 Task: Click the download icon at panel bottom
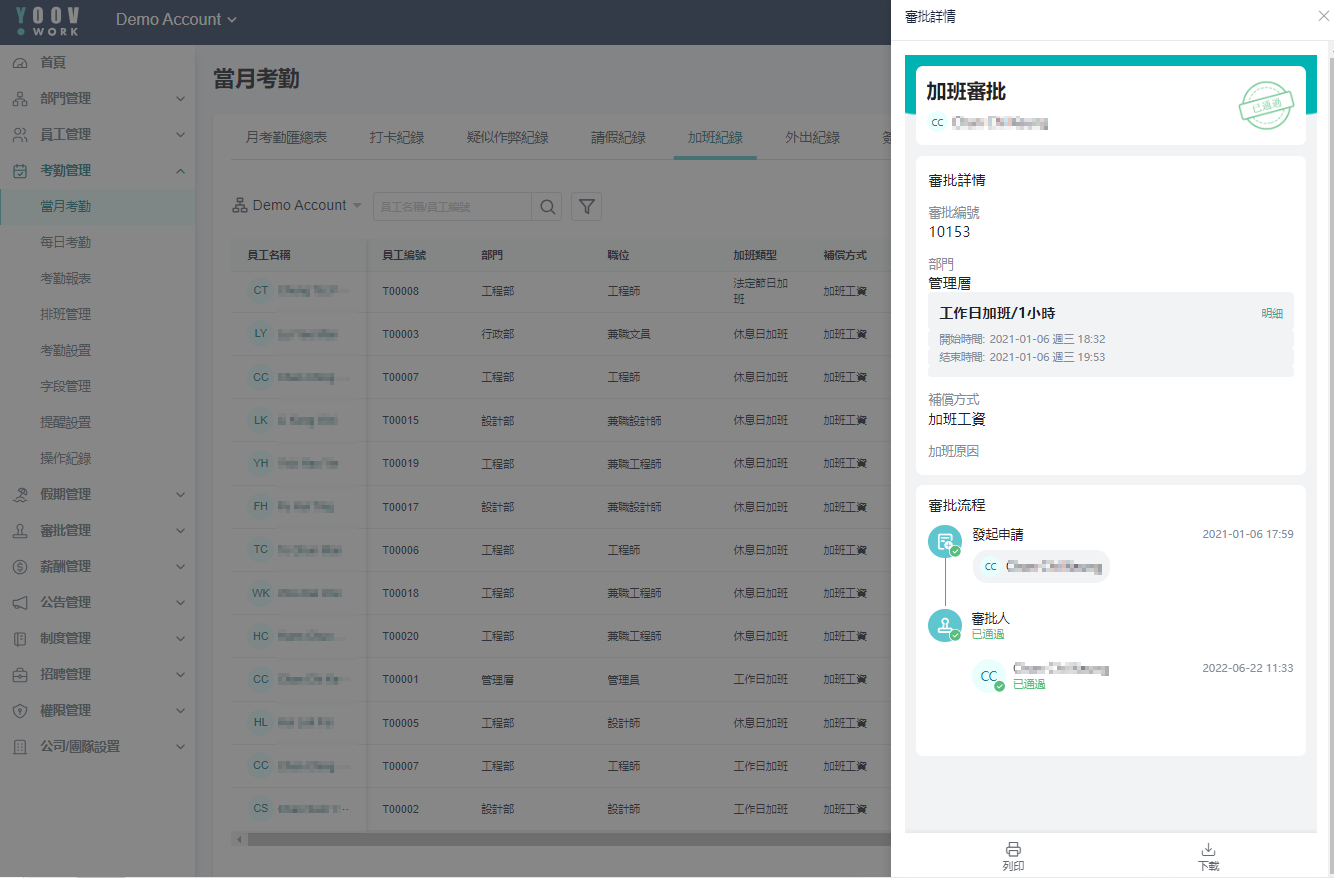coord(1208,850)
